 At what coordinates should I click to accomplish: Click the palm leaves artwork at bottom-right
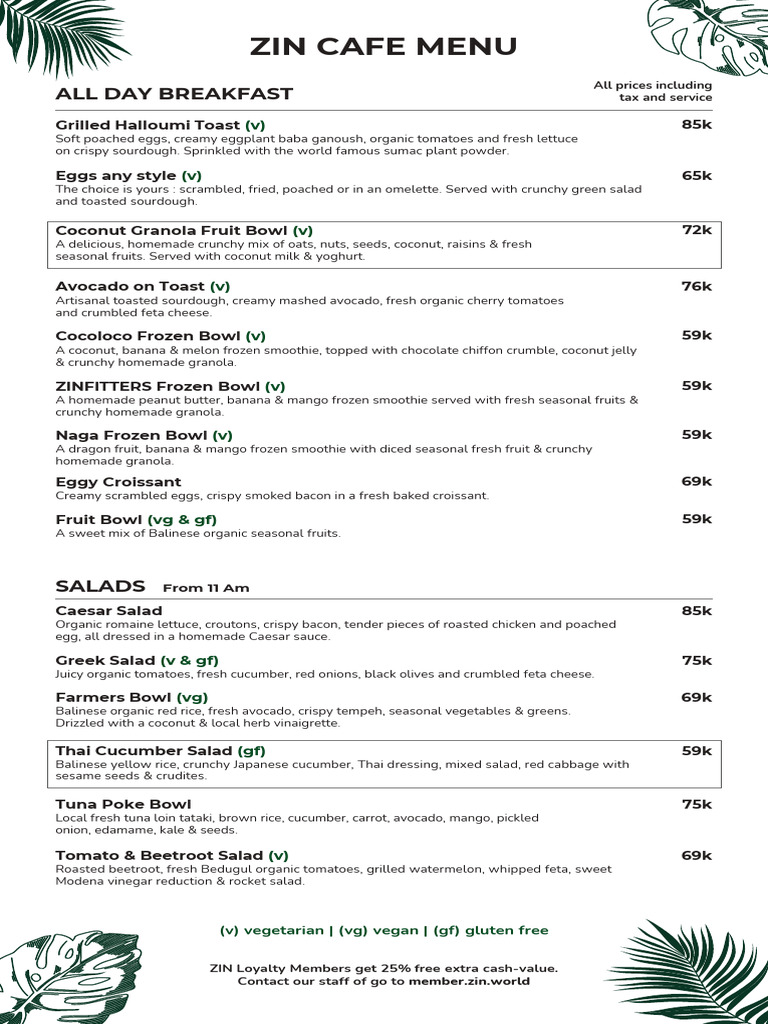(x=688, y=968)
